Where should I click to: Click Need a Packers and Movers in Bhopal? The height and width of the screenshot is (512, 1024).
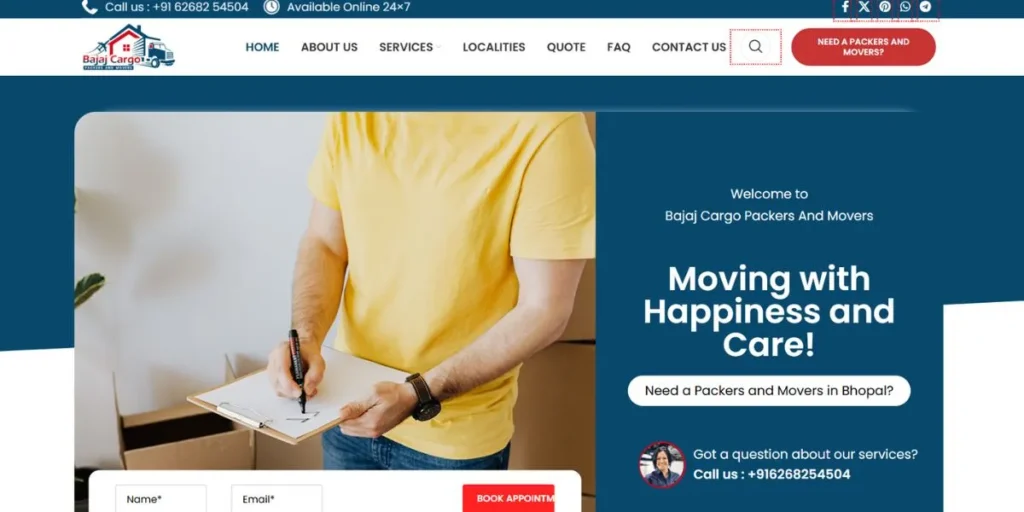coord(769,391)
